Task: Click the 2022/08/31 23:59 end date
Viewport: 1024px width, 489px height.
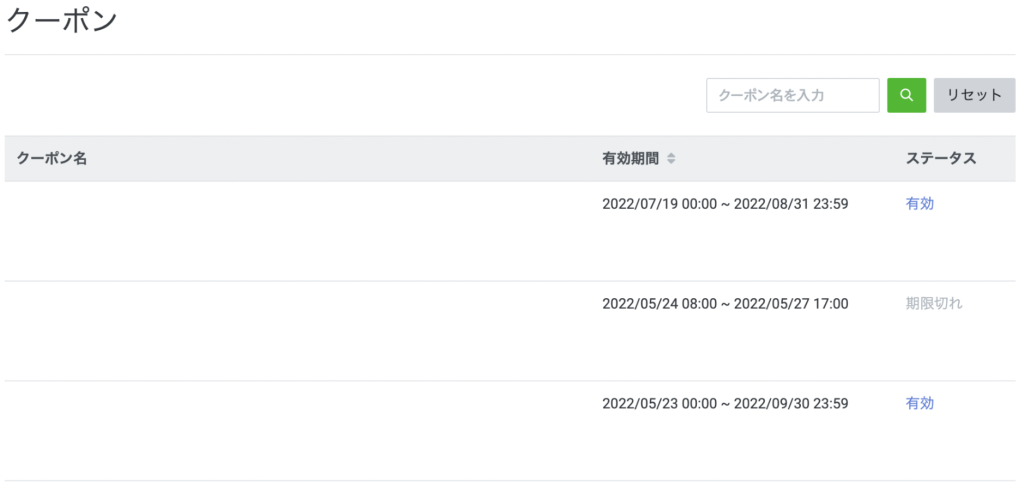Action: click(x=791, y=204)
